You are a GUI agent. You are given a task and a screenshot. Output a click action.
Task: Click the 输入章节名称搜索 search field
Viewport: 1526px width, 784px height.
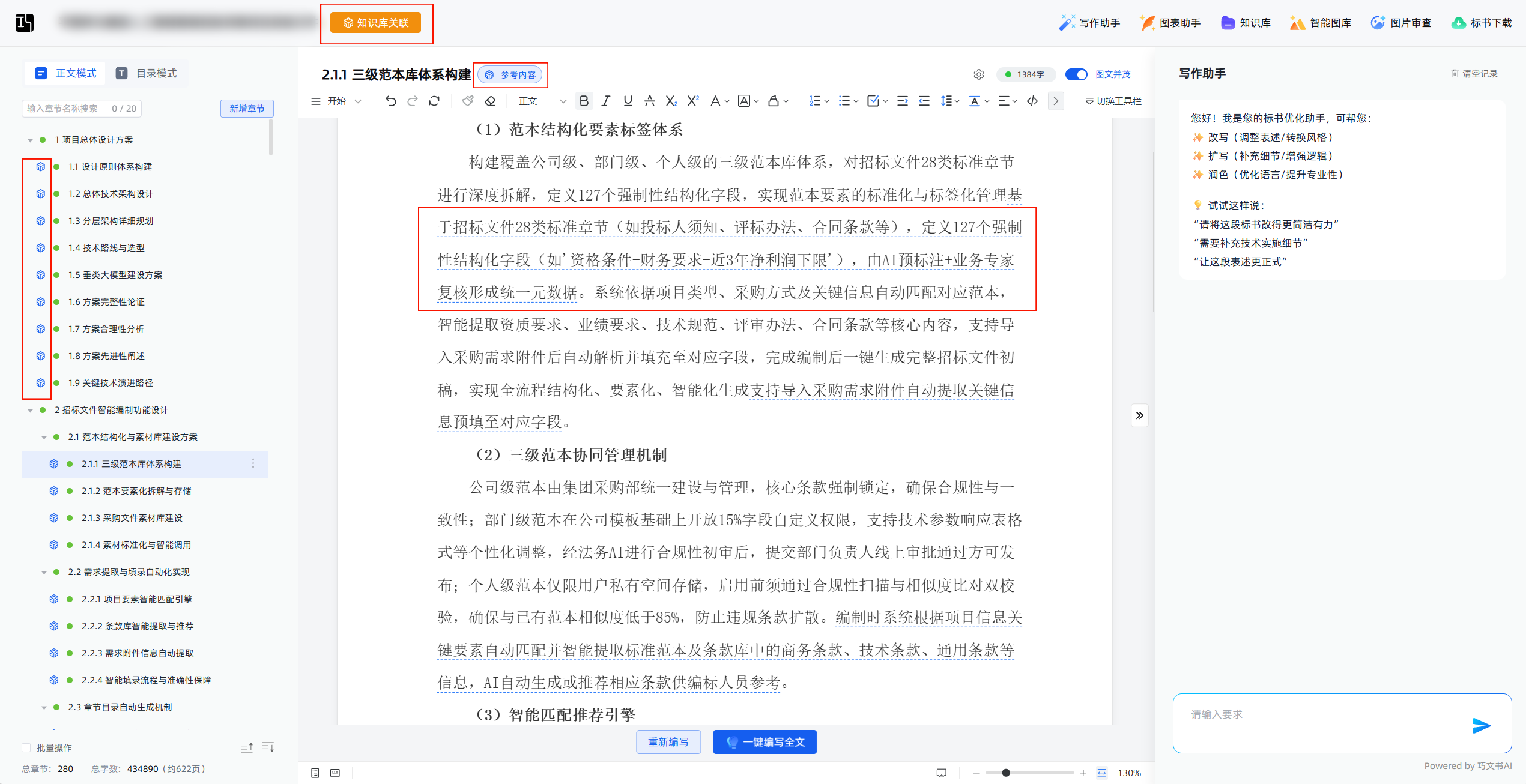click(x=82, y=108)
